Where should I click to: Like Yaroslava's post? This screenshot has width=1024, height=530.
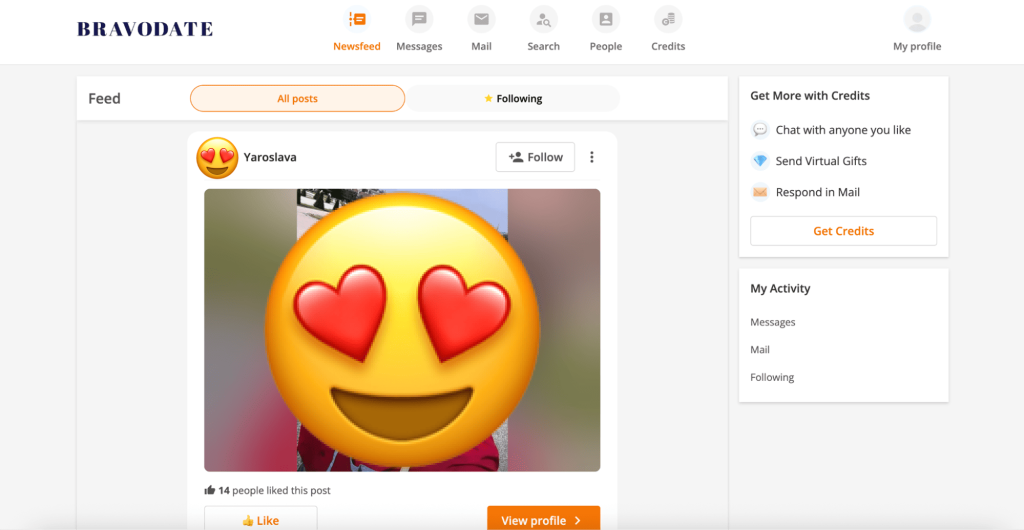tap(261, 519)
